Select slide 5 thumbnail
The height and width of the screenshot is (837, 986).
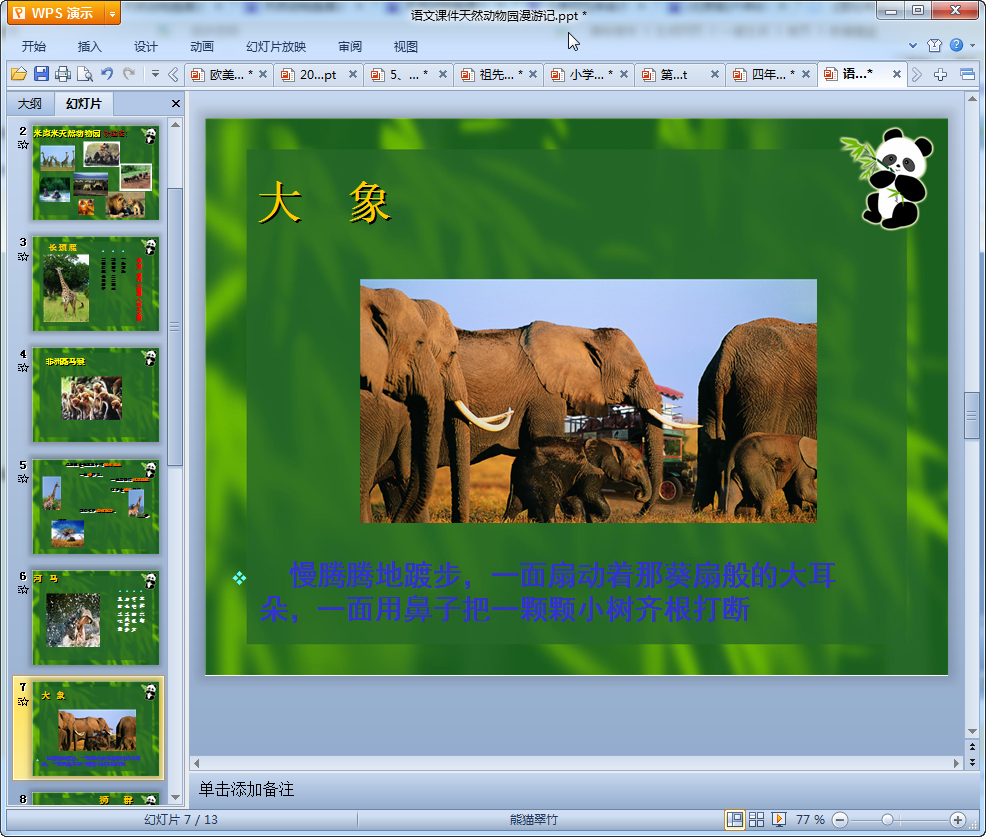[x=96, y=506]
